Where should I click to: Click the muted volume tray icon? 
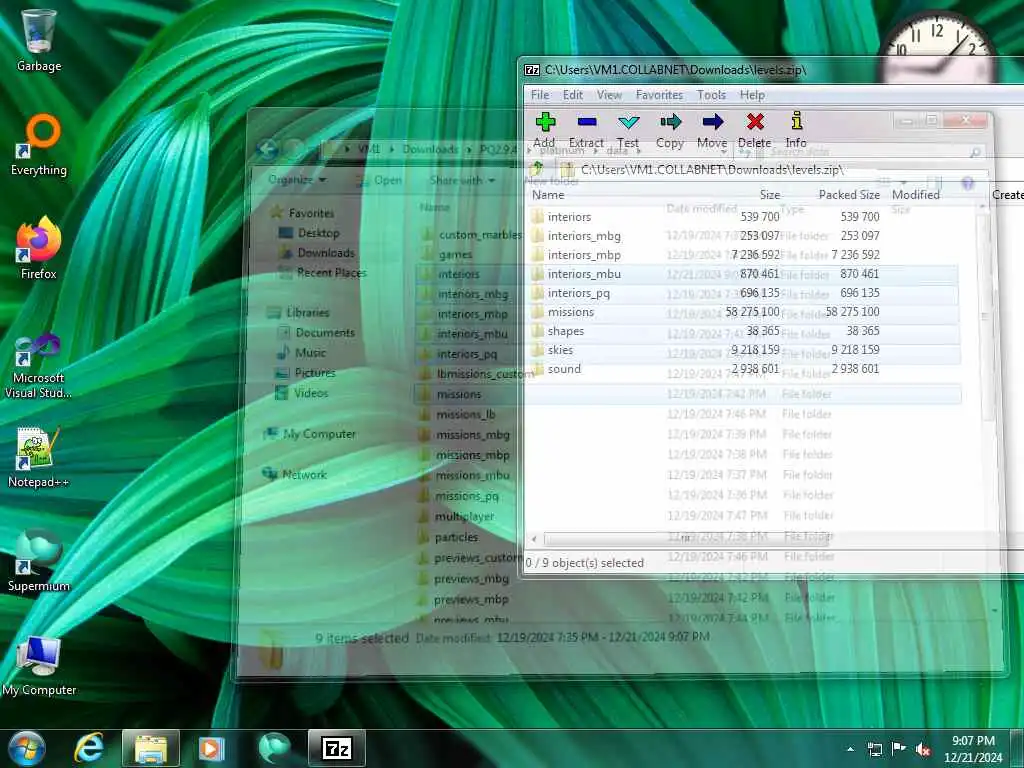click(923, 749)
